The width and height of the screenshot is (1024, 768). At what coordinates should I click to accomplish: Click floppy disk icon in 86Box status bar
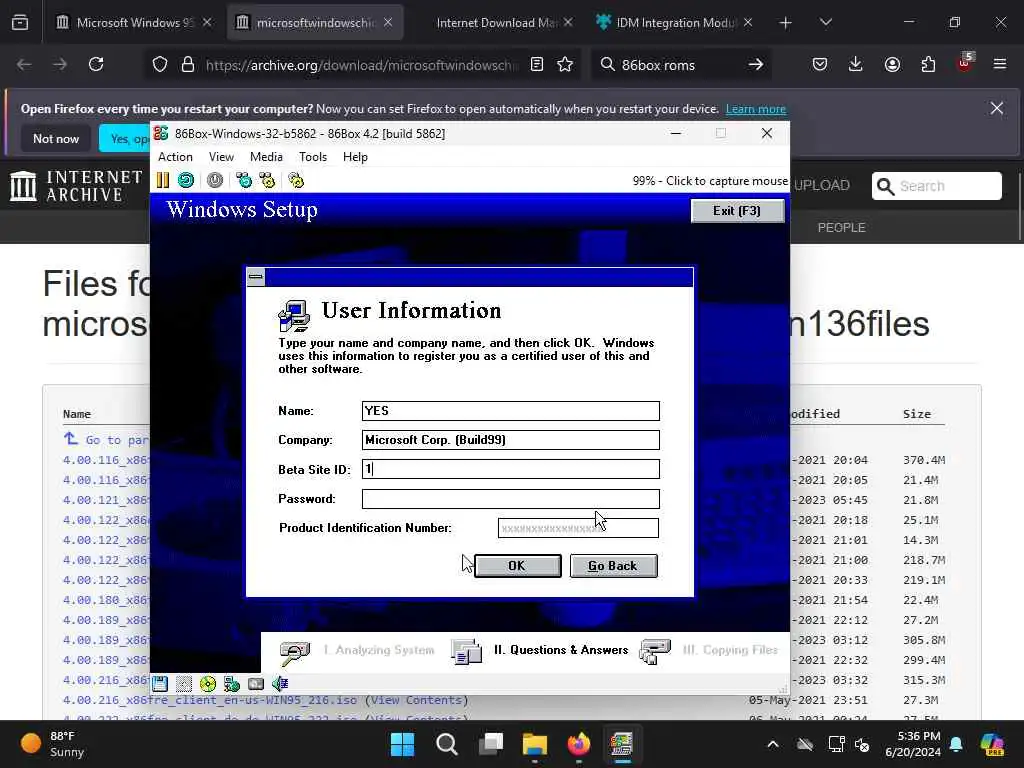pyautogui.click(x=160, y=684)
